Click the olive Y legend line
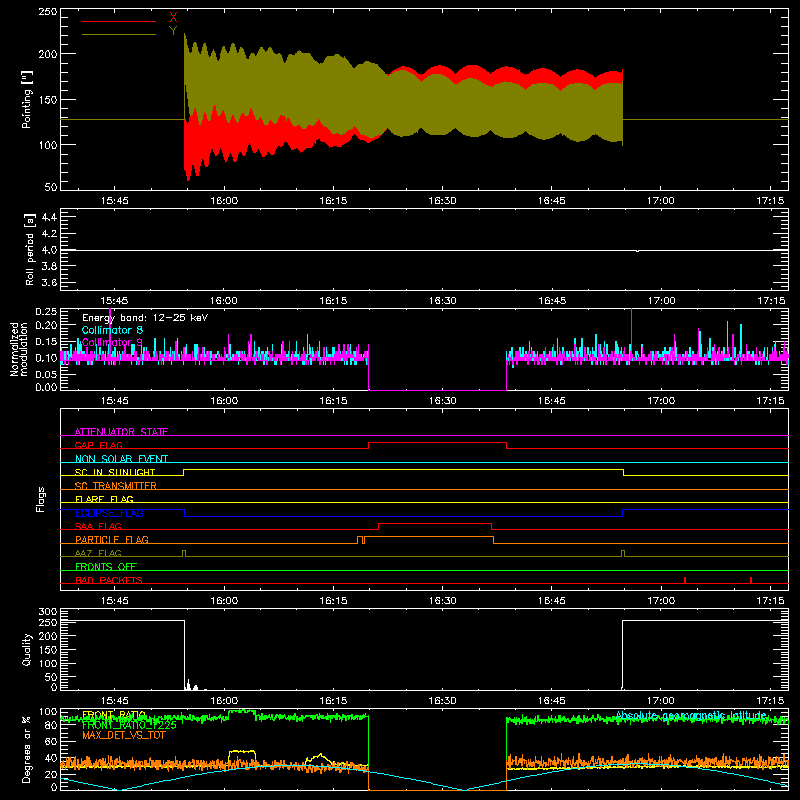The width and height of the screenshot is (800, 800). [x=119, y=34]
